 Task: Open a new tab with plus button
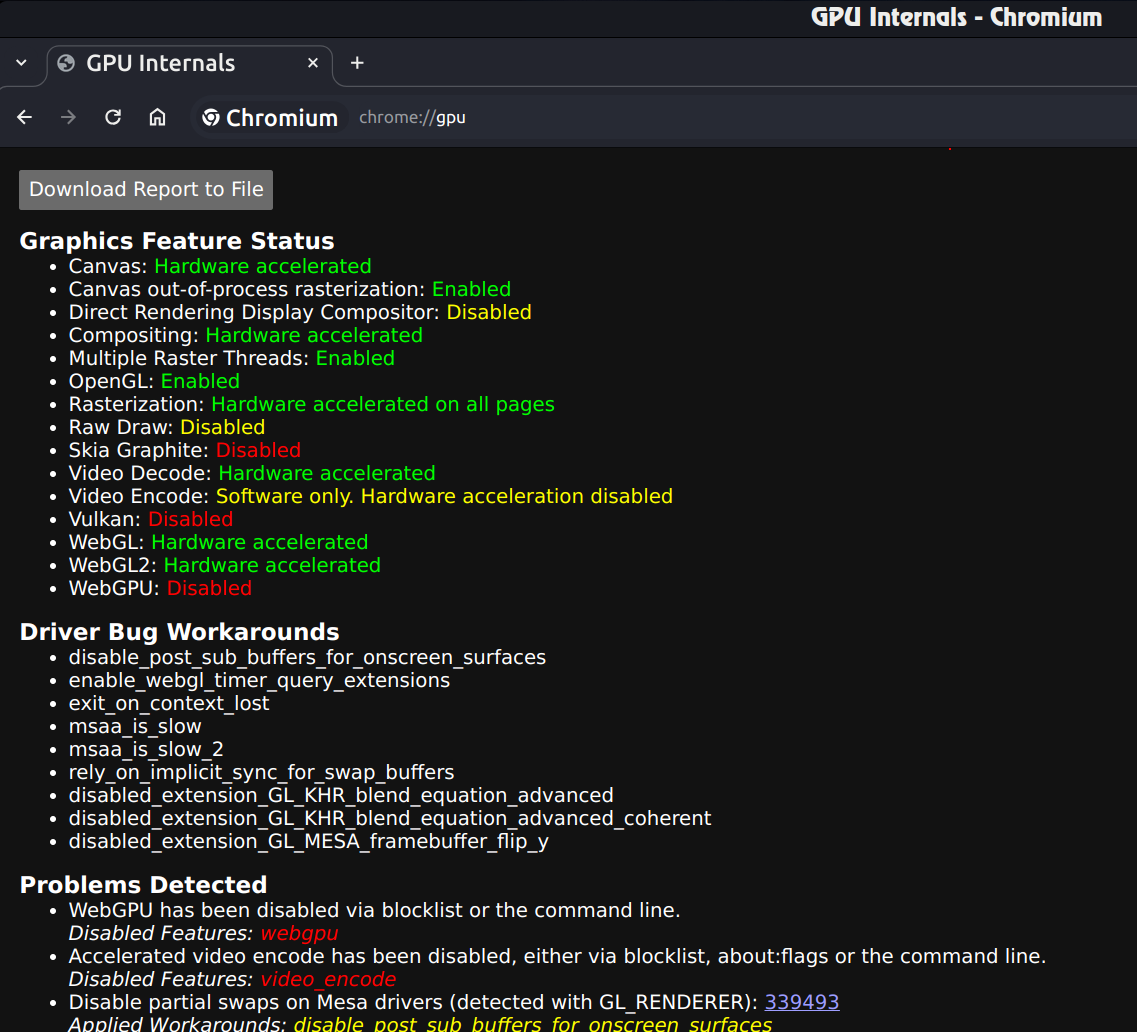[357, 63]
